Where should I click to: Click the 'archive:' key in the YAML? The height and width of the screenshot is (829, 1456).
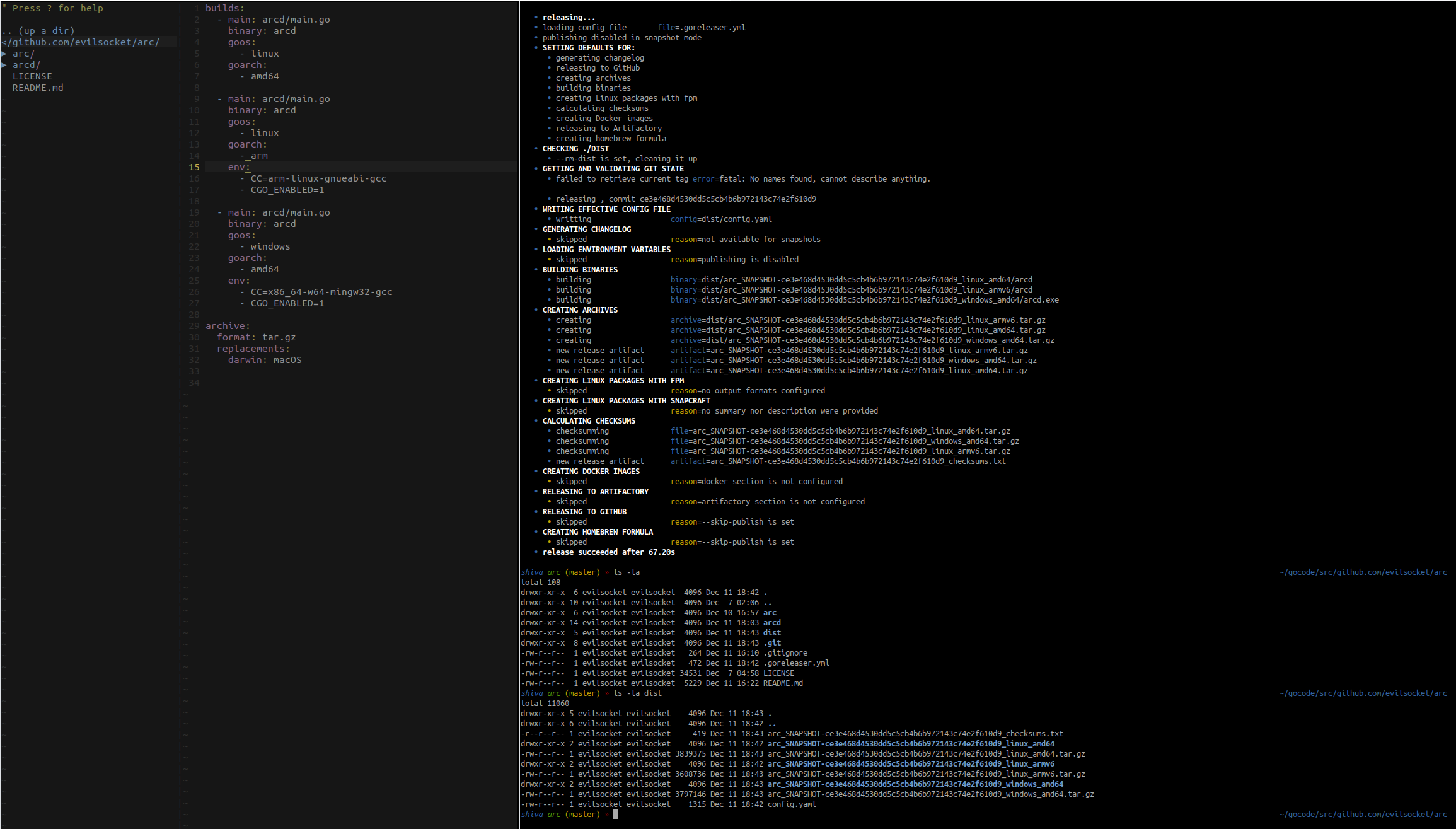[x=228, y=326]
